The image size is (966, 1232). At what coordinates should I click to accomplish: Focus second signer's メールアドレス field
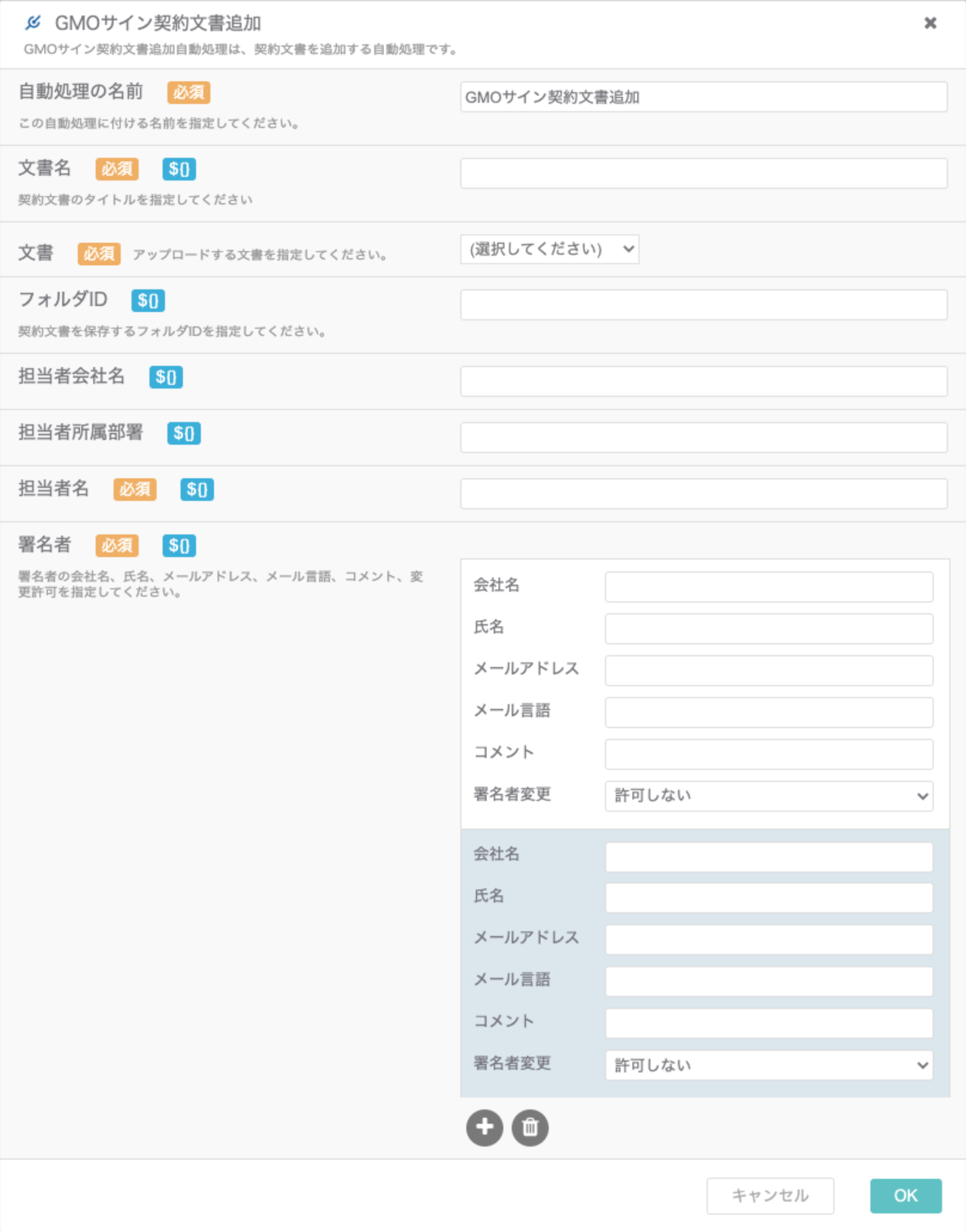(769, 940)
